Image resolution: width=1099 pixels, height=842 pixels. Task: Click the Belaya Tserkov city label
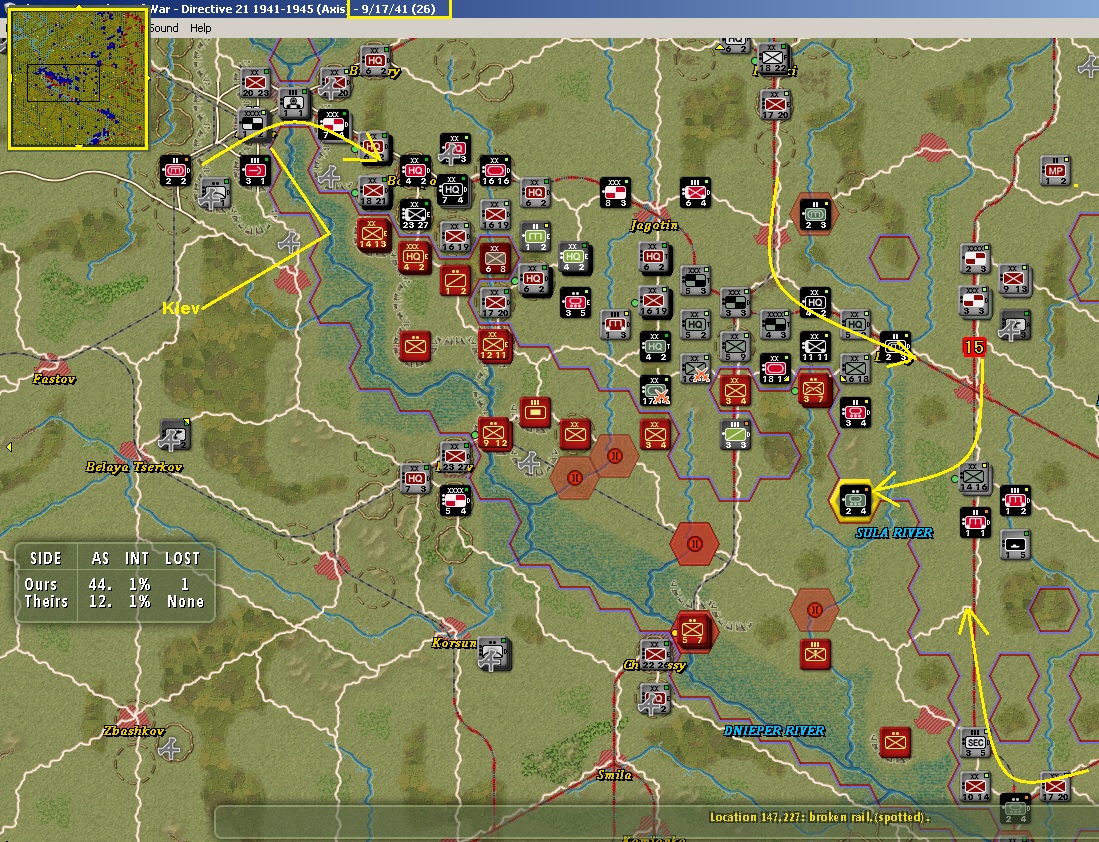(134, 467)
